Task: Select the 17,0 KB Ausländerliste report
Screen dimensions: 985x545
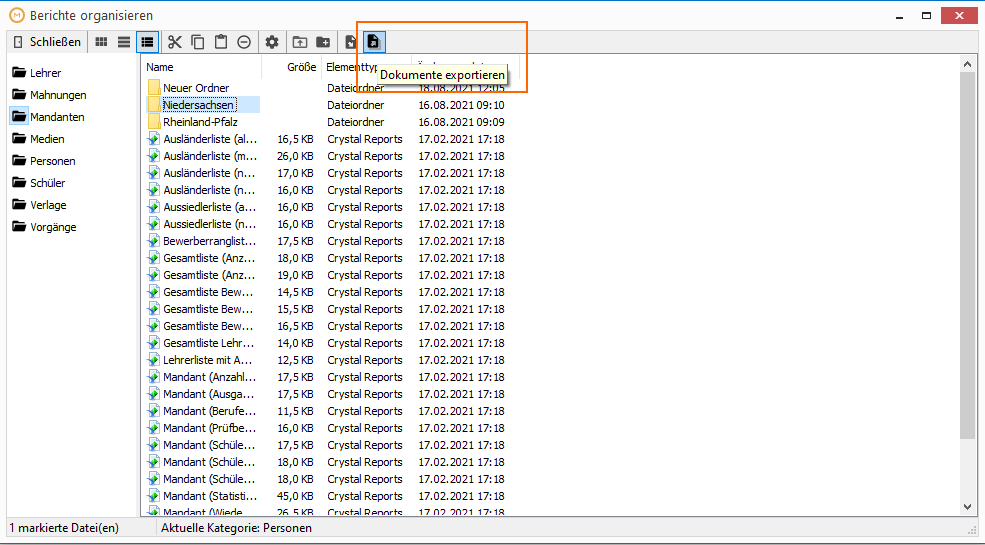Action: (210, 173)
